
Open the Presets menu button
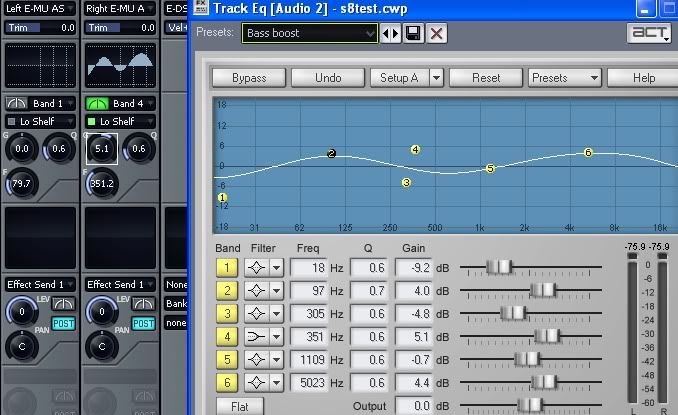[x=564, y=77]
